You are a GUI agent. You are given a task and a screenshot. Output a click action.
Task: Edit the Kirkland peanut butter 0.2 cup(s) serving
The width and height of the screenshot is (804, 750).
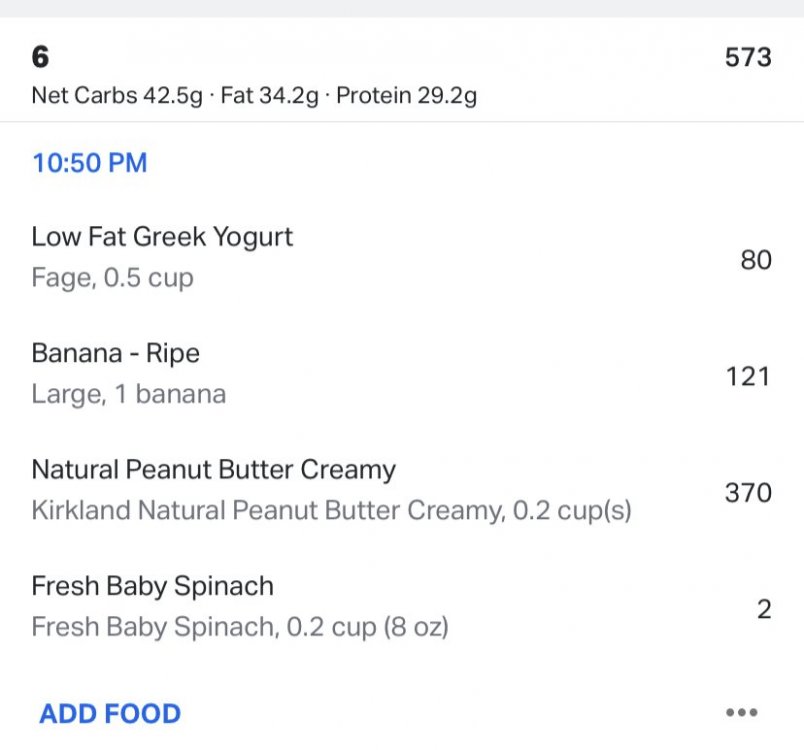coord(331,511)
